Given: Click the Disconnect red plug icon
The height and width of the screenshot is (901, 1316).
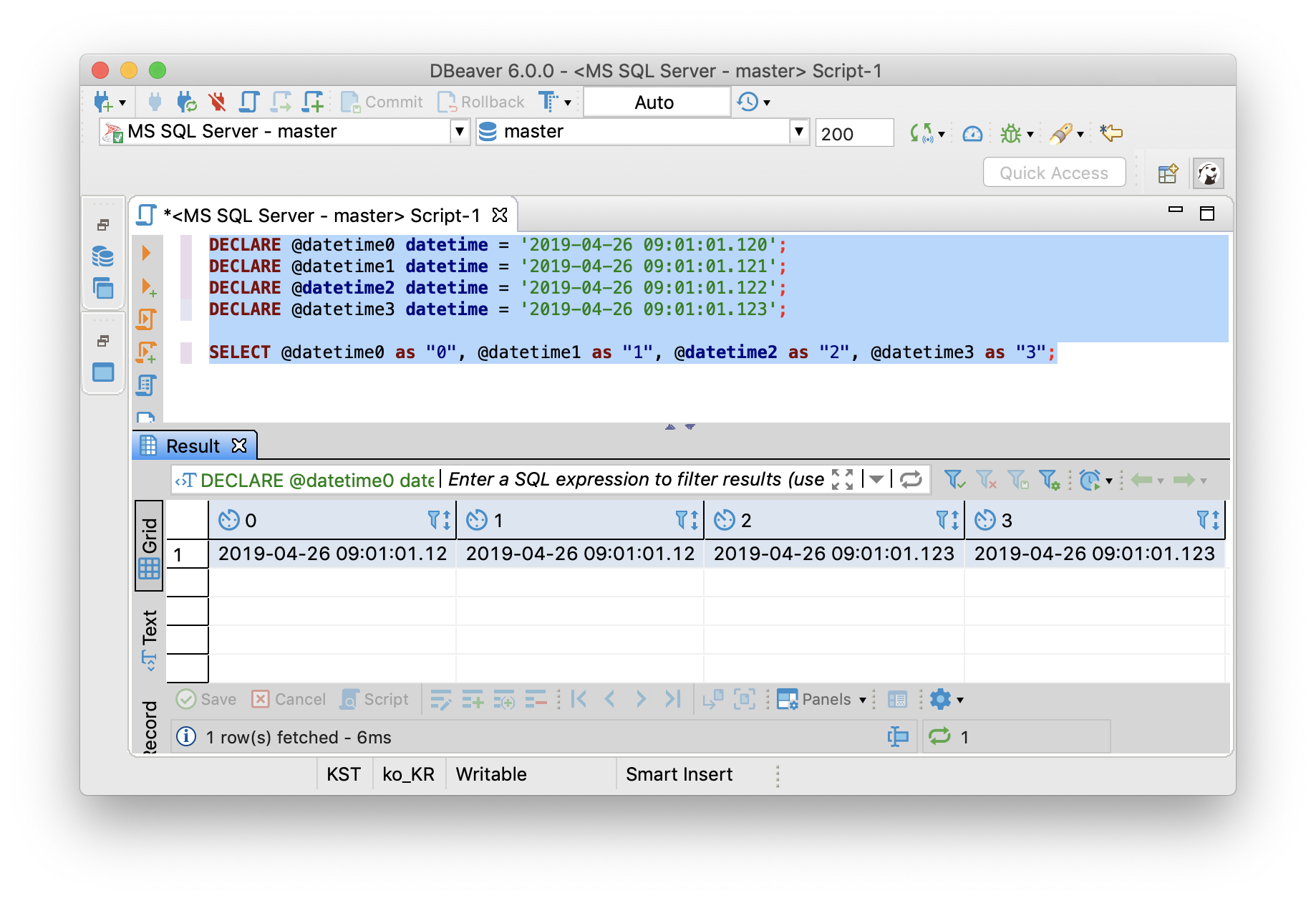Looking at the screenshot, I should [x=218, y=102].
